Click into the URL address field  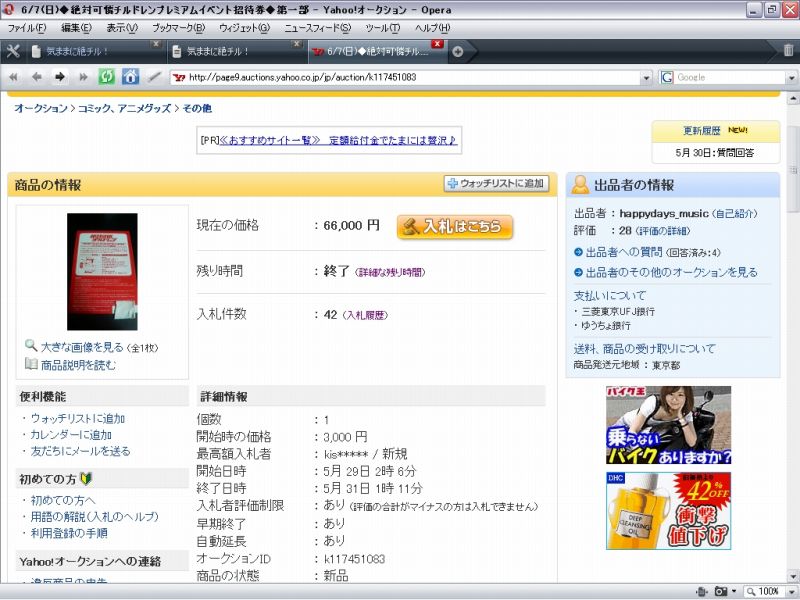(412, 78)
